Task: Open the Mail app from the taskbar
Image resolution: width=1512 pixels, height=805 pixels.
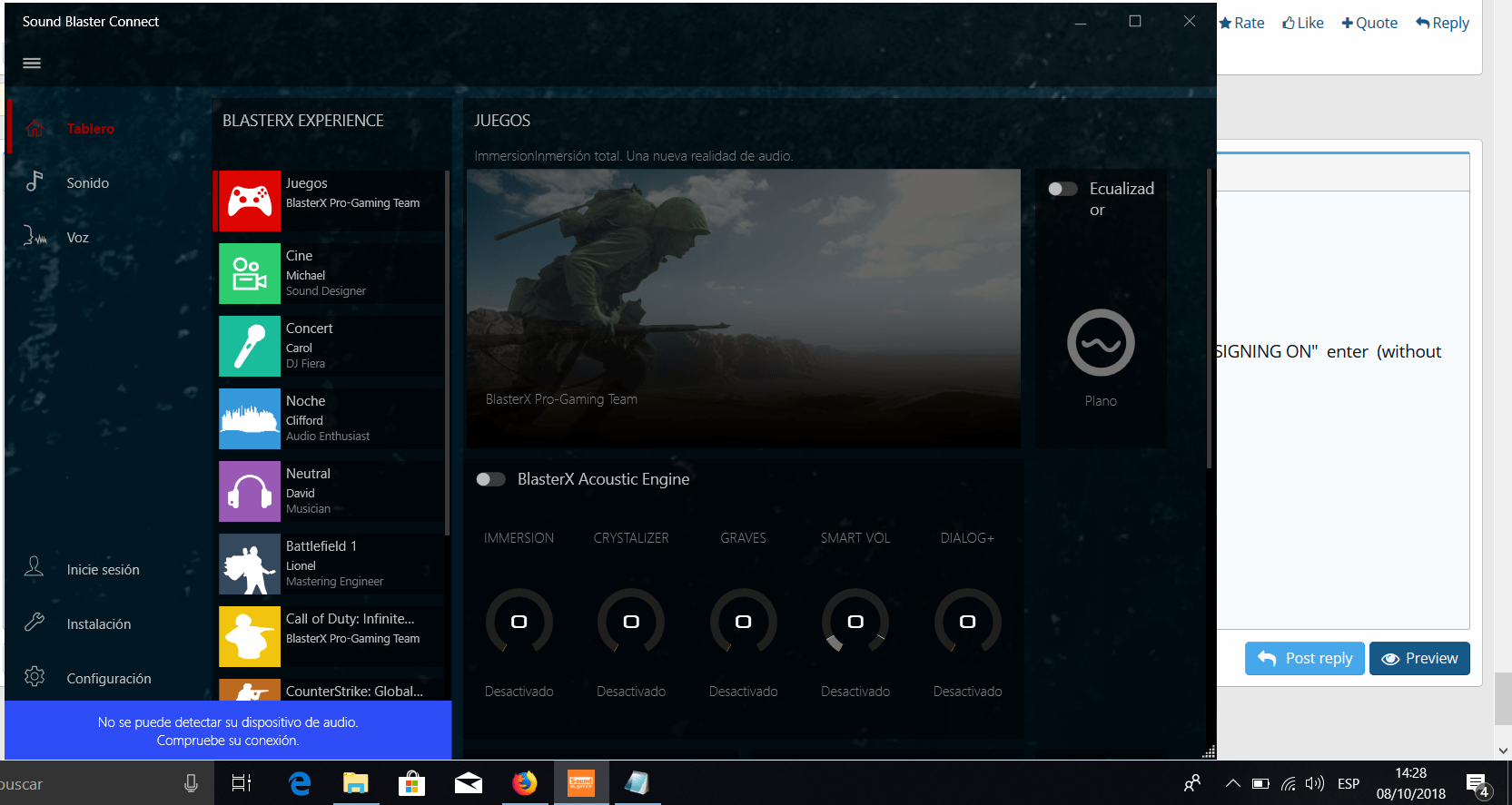Action: point(468,782)
